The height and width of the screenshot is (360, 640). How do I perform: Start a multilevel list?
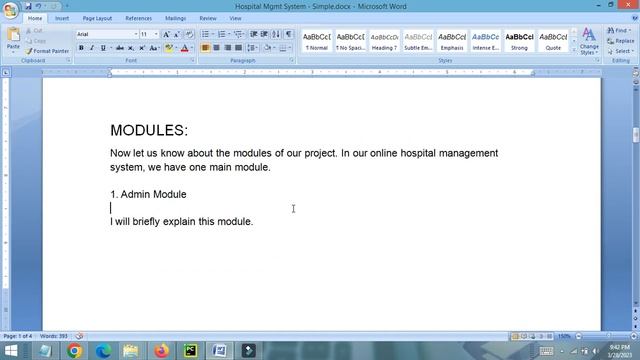[238, 34]
